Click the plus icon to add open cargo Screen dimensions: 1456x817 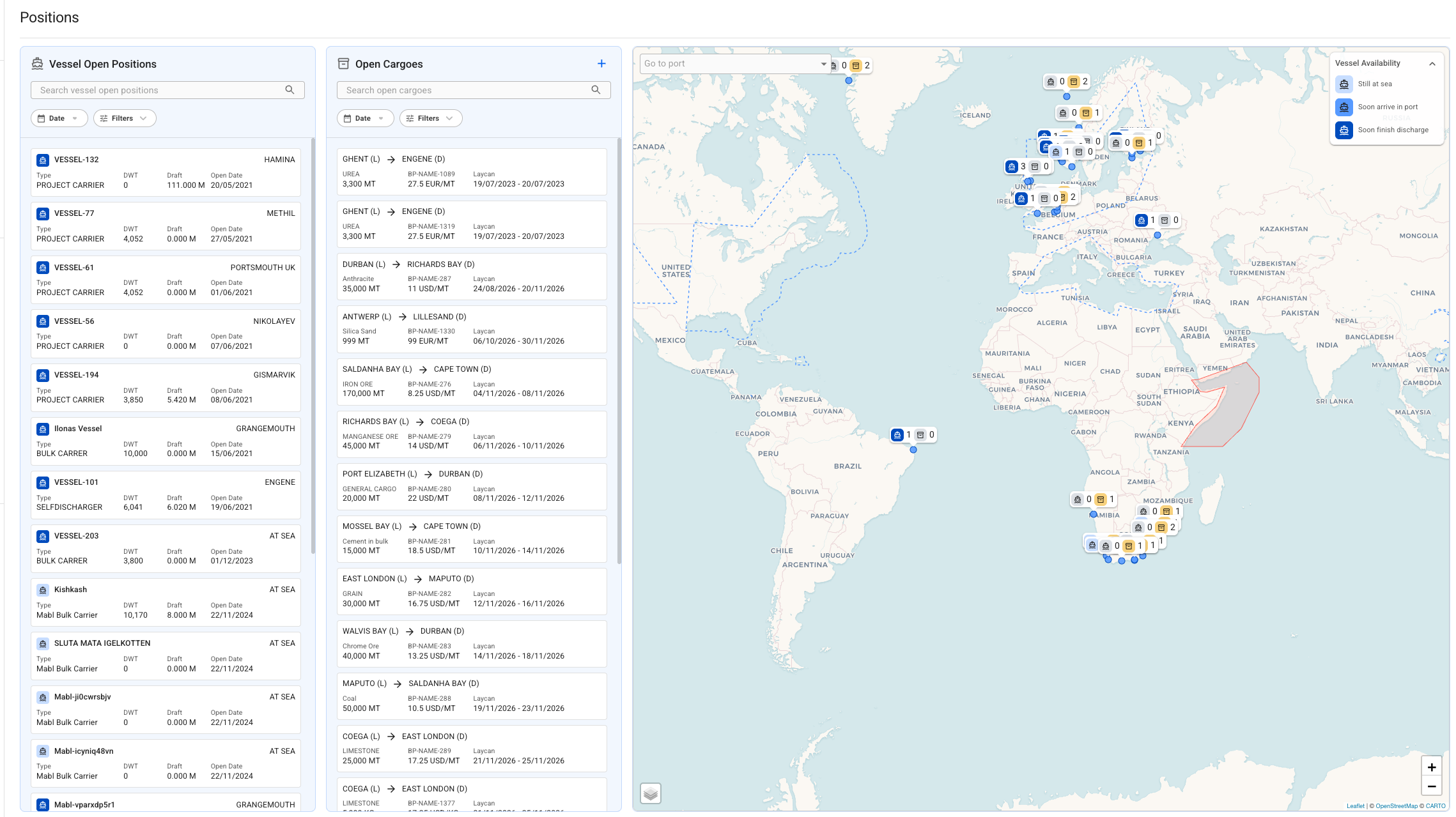click(601, 63)
